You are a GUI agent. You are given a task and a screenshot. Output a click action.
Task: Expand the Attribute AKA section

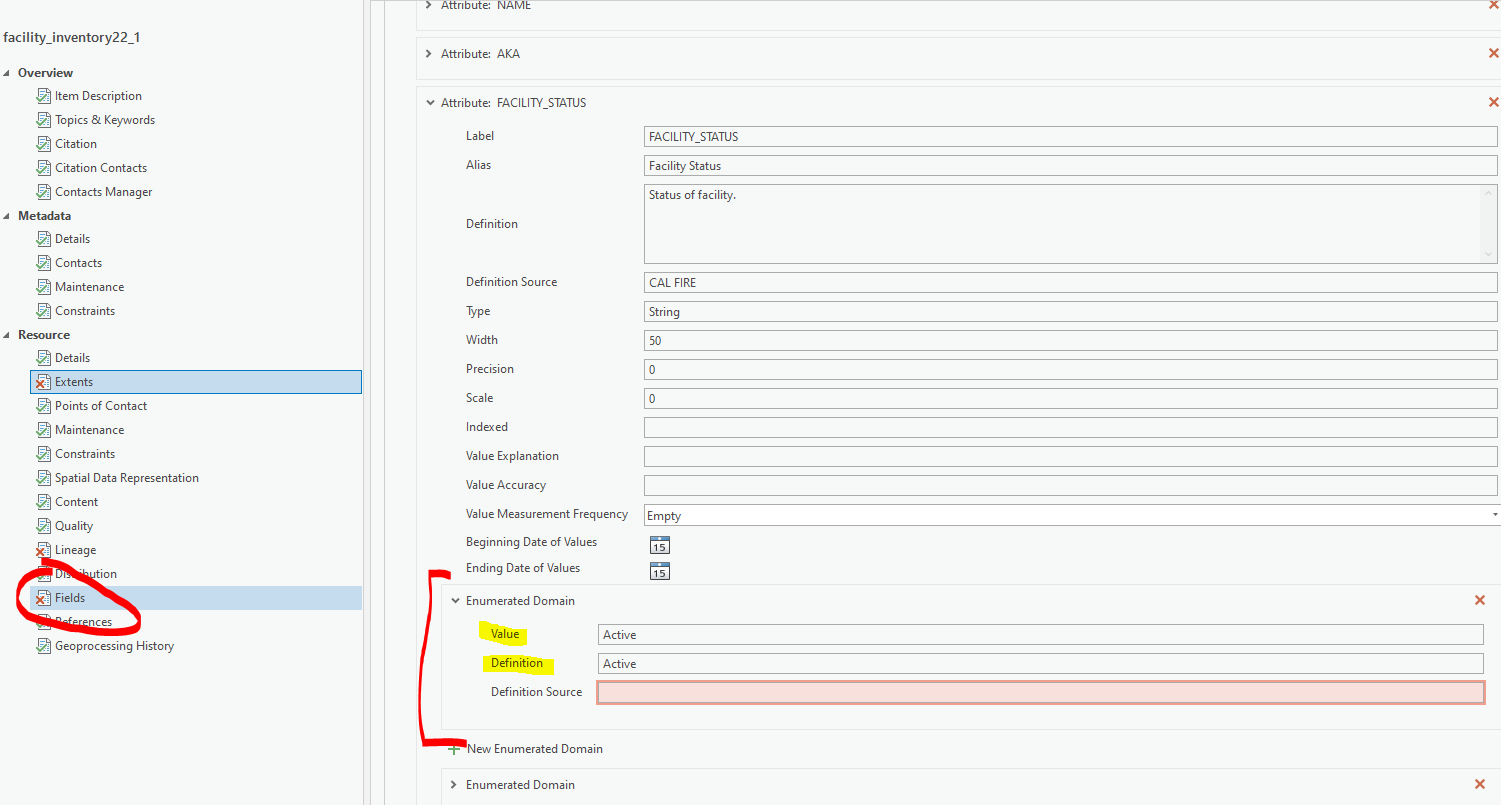[x=429, y=53]
